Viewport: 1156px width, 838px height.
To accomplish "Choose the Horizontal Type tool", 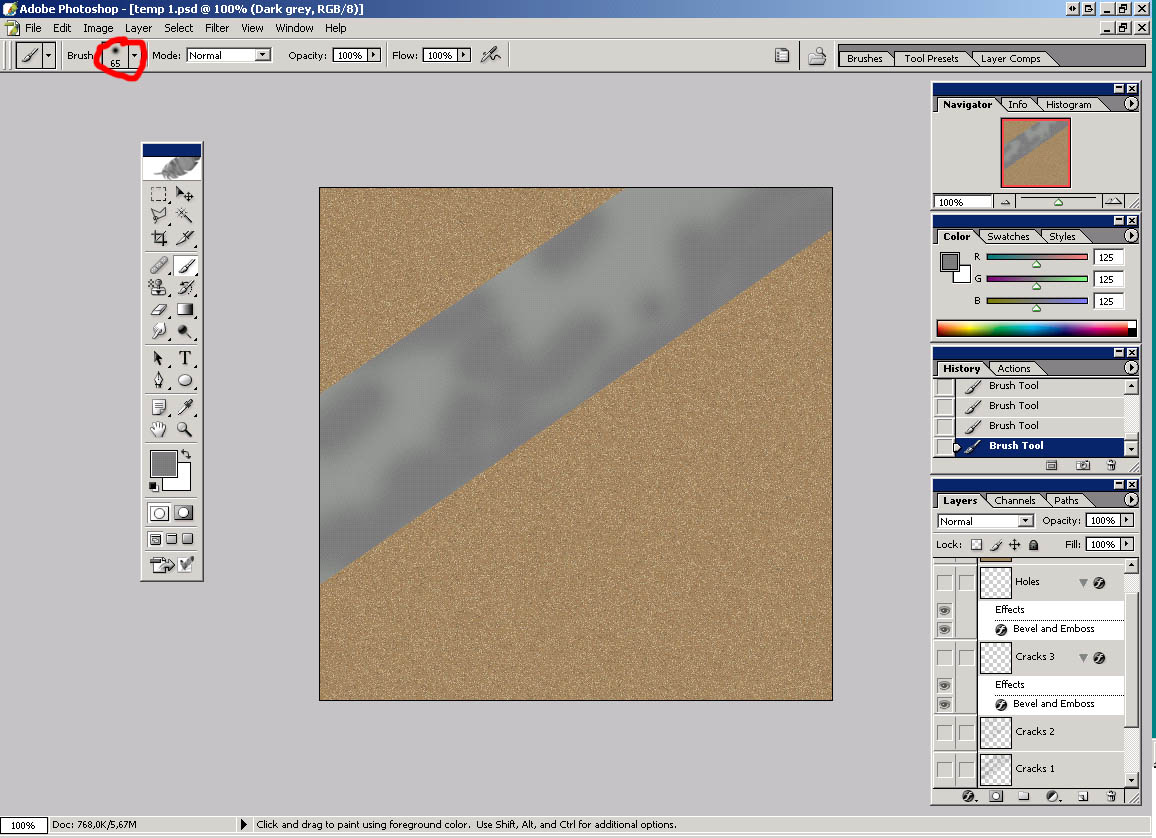I will point(185,358).
